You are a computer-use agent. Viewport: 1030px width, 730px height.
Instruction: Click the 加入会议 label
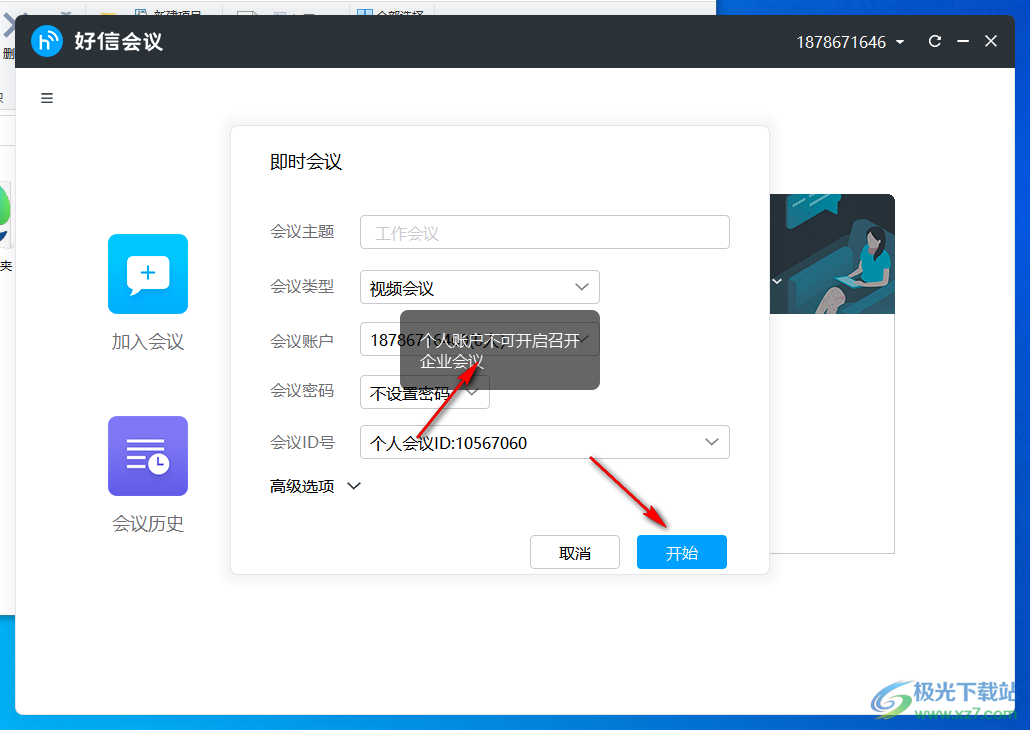click(x=148, y=342)
